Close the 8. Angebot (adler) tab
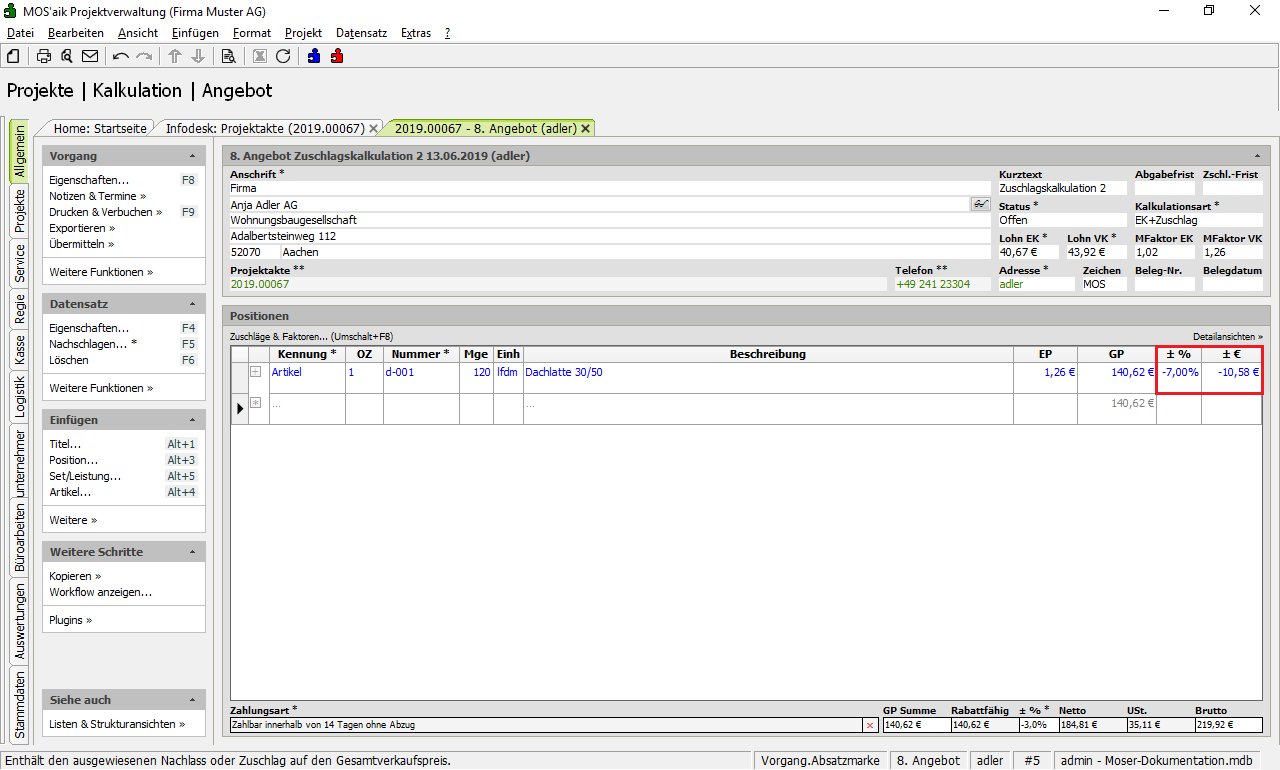This screenshot has height=770, width=1280. [x=586, y=128]
